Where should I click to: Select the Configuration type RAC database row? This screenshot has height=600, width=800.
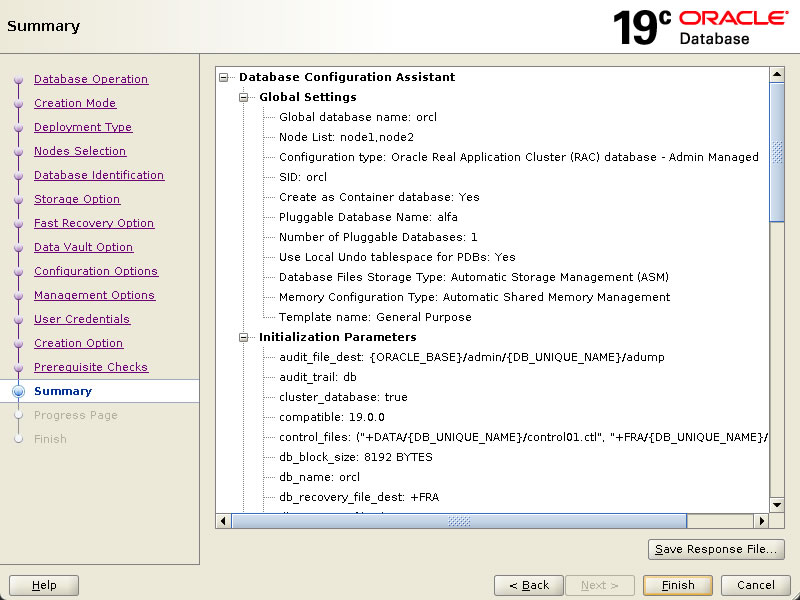tap(518, 157)
